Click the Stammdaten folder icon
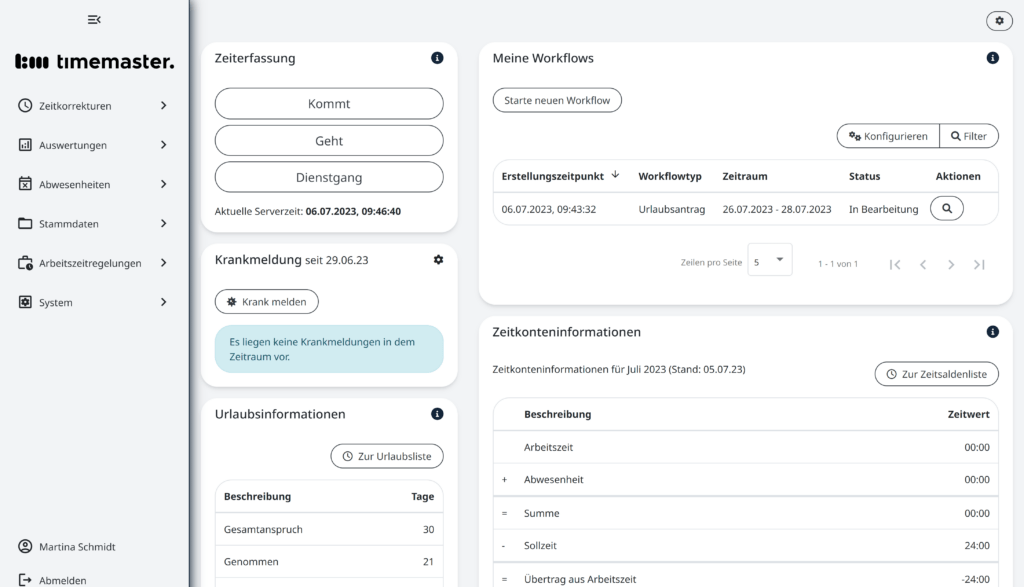Screen dimensions: 1024x587 23,223
